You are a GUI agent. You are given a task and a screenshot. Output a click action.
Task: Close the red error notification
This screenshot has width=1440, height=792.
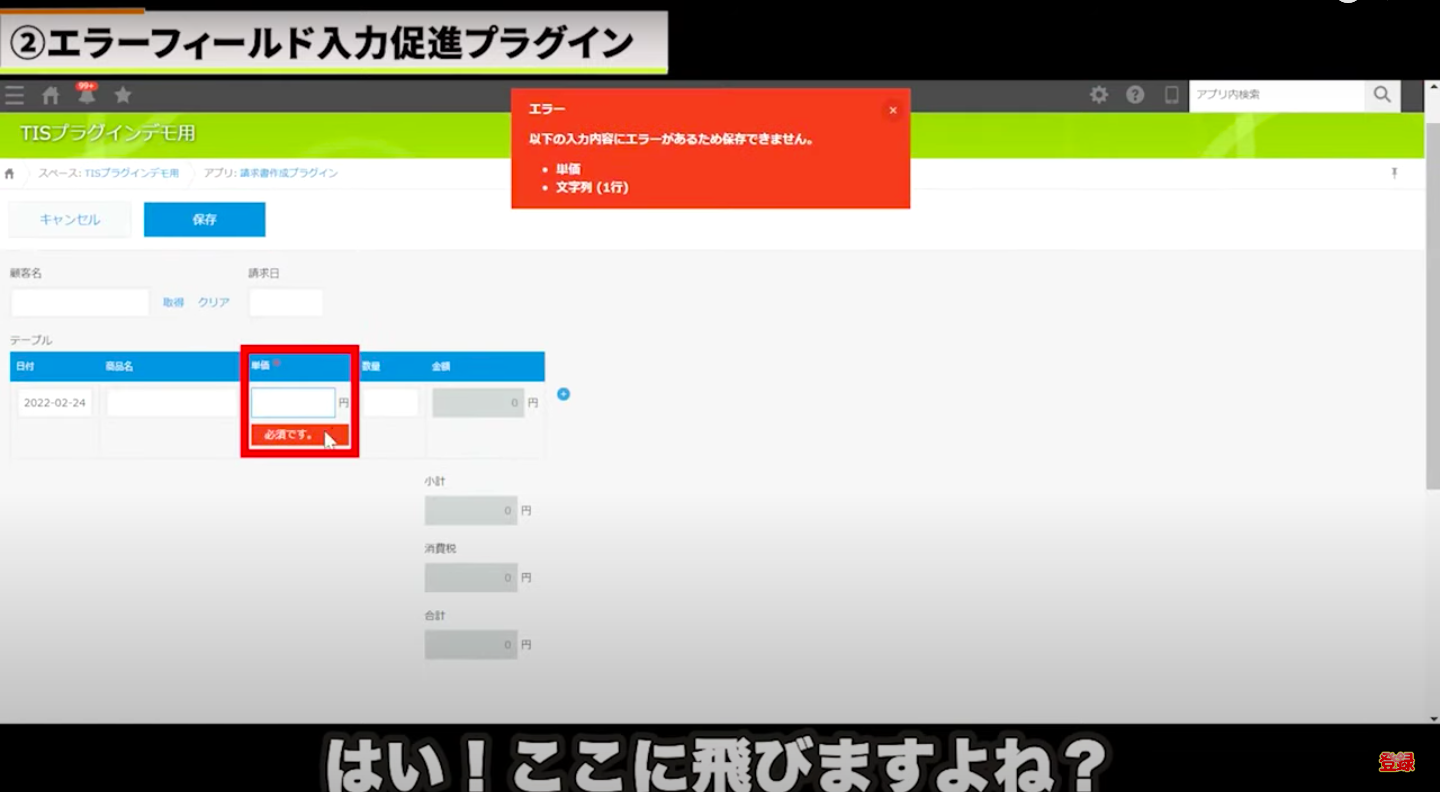[893, 110]
